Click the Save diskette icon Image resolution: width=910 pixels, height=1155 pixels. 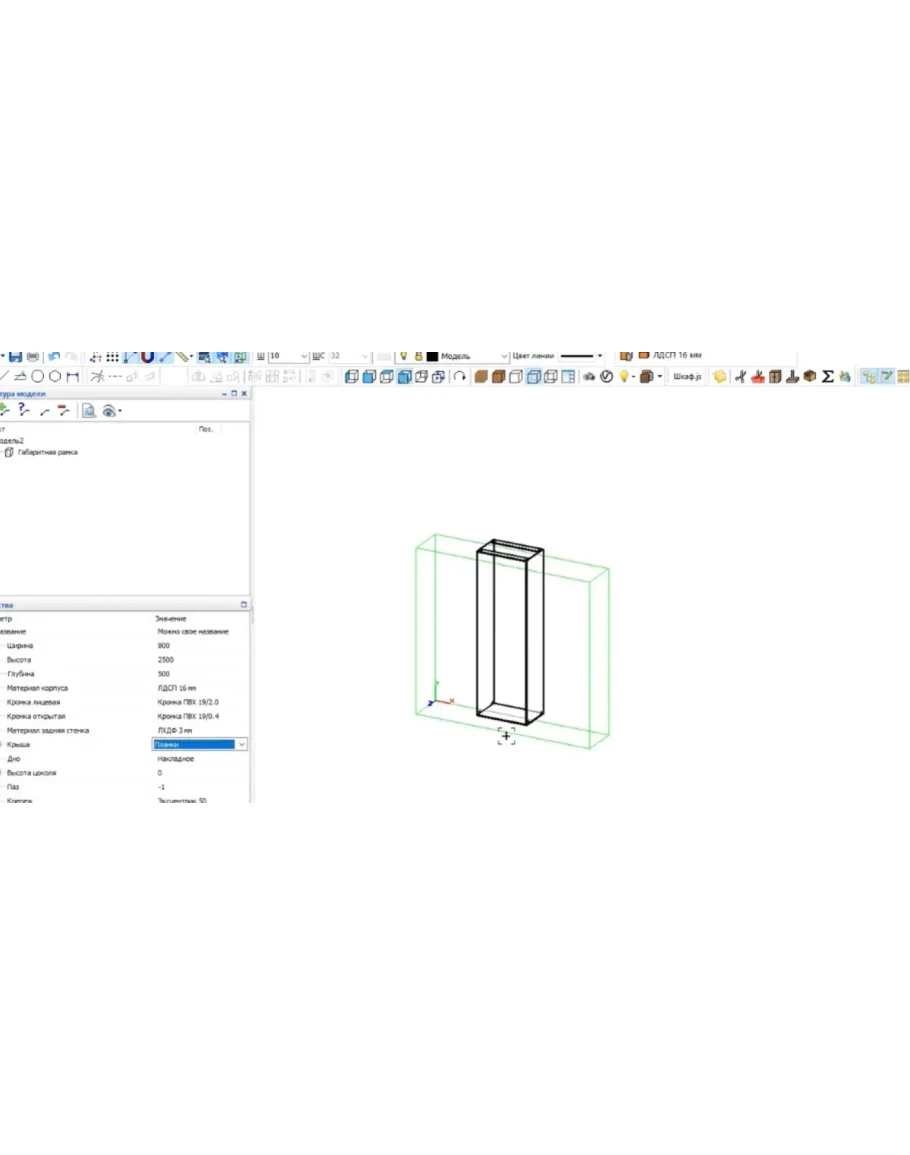pyautogui.click(x=15, y=356)
